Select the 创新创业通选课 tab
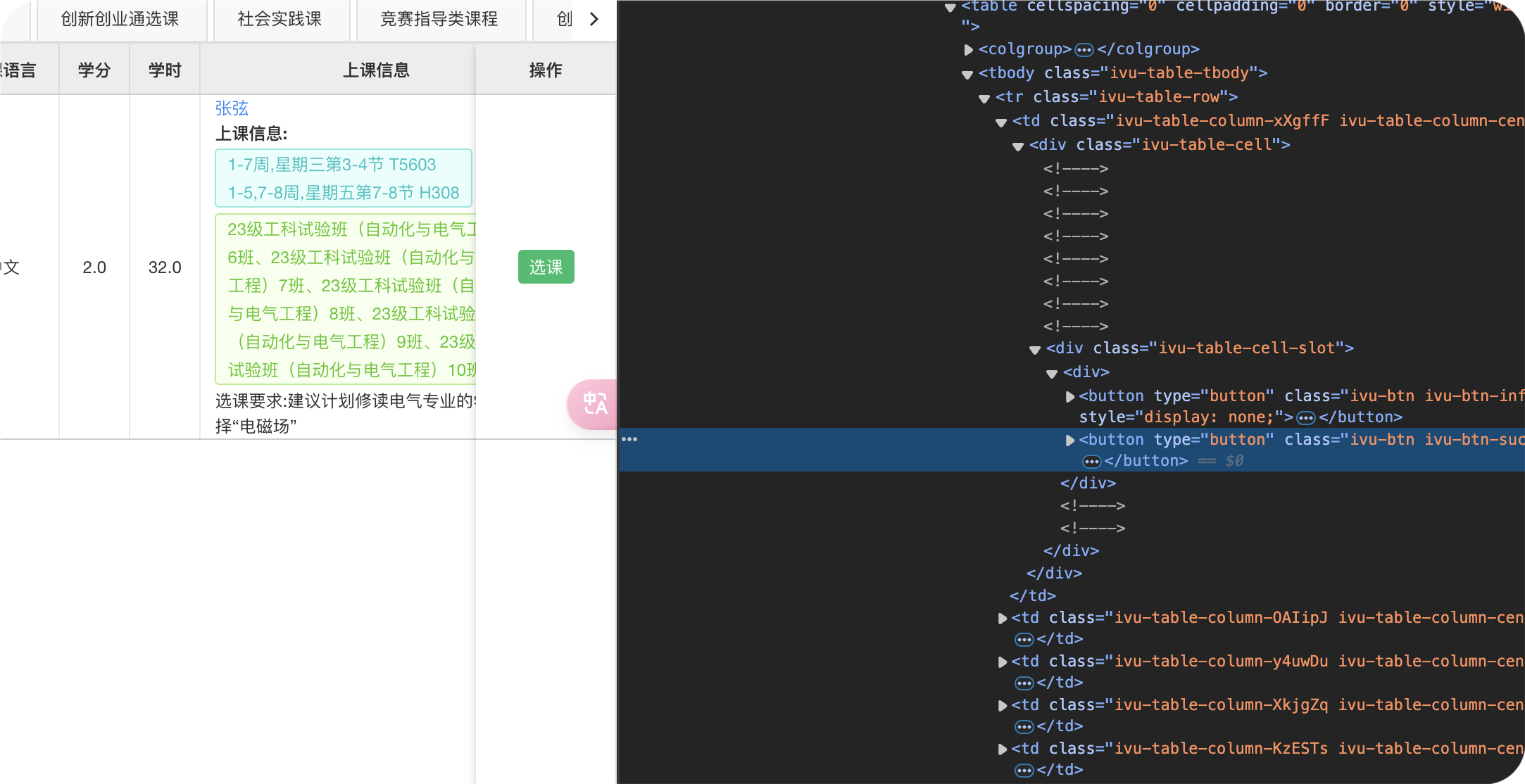1525x784 pixels. [x=120, y=19]
